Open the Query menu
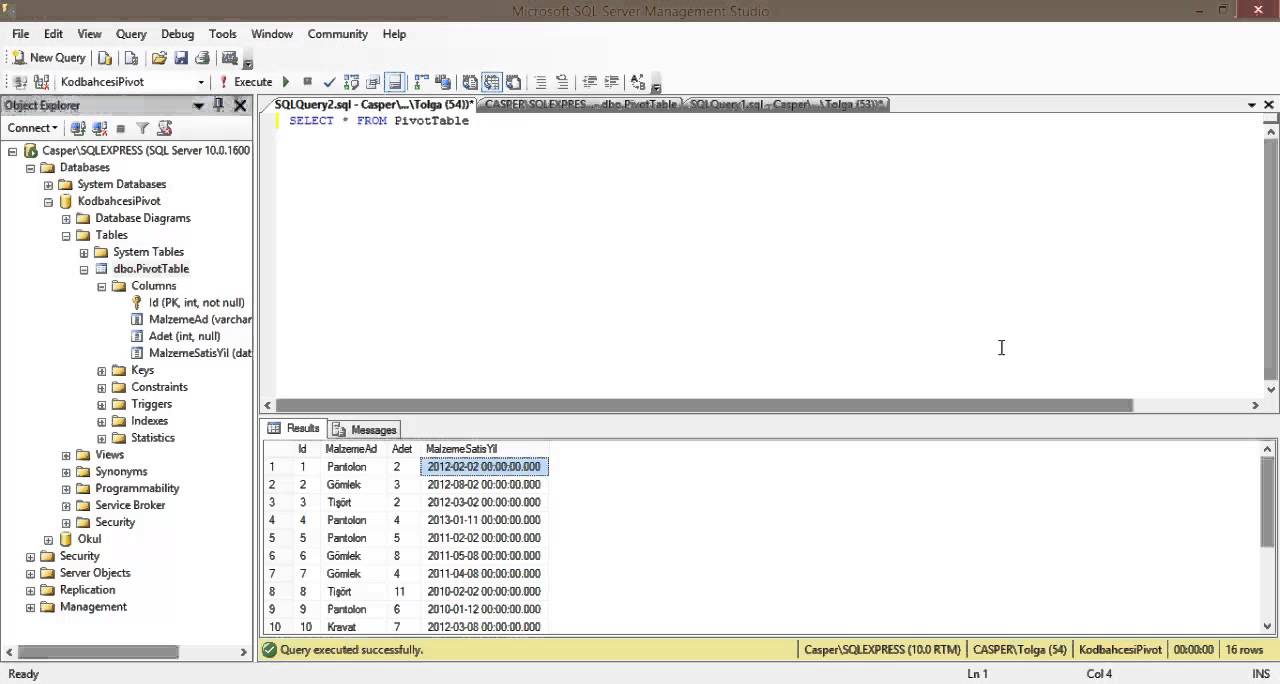This screenshot has width=1280, height=684. click(x=131, y=34)
